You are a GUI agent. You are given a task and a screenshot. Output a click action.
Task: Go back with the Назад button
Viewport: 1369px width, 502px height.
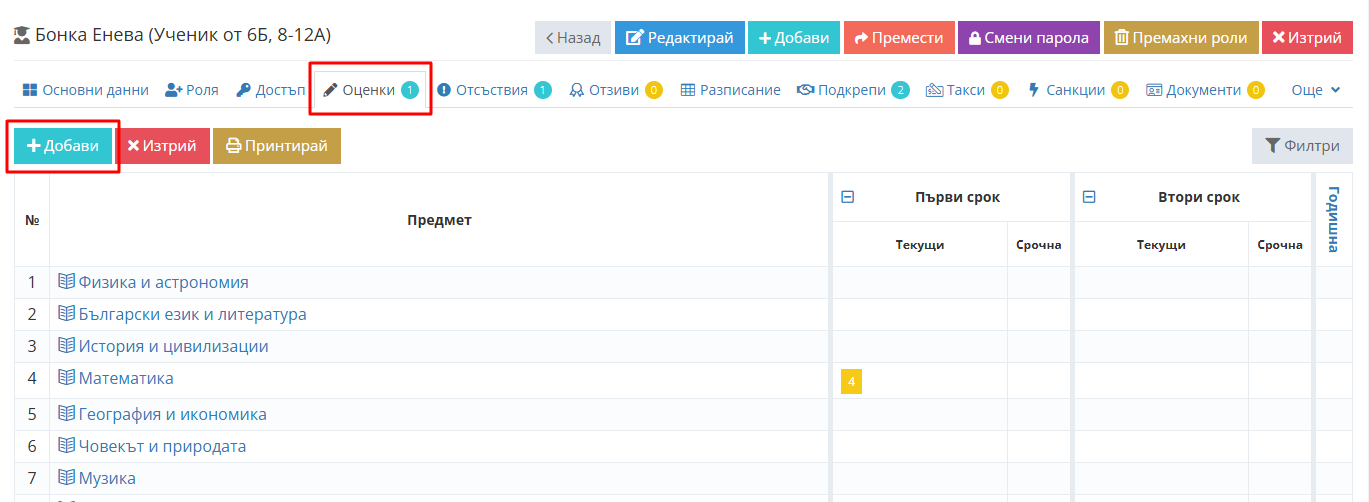[573, 38]
